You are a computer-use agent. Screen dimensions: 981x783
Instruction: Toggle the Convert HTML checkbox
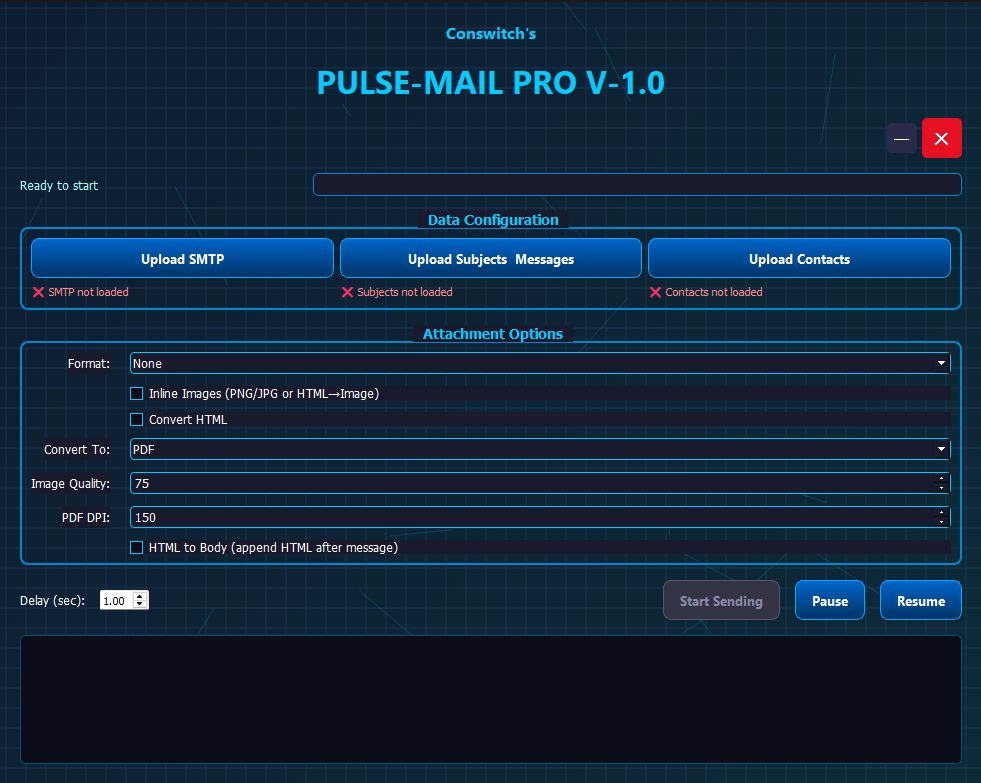pyautogui.click(x=137, y=420)
